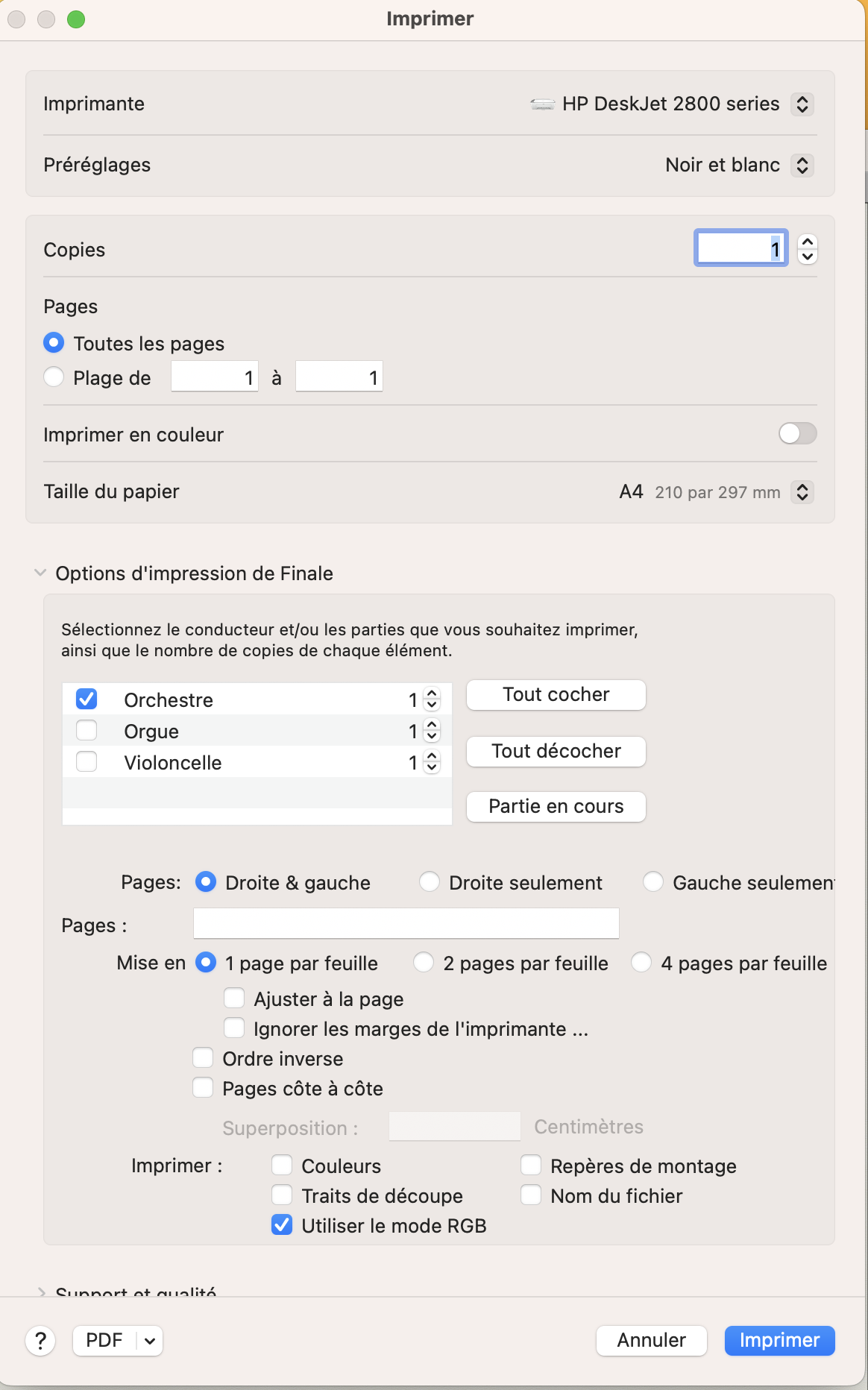Open the Imprimante printer selection popup

click(802, 104)
